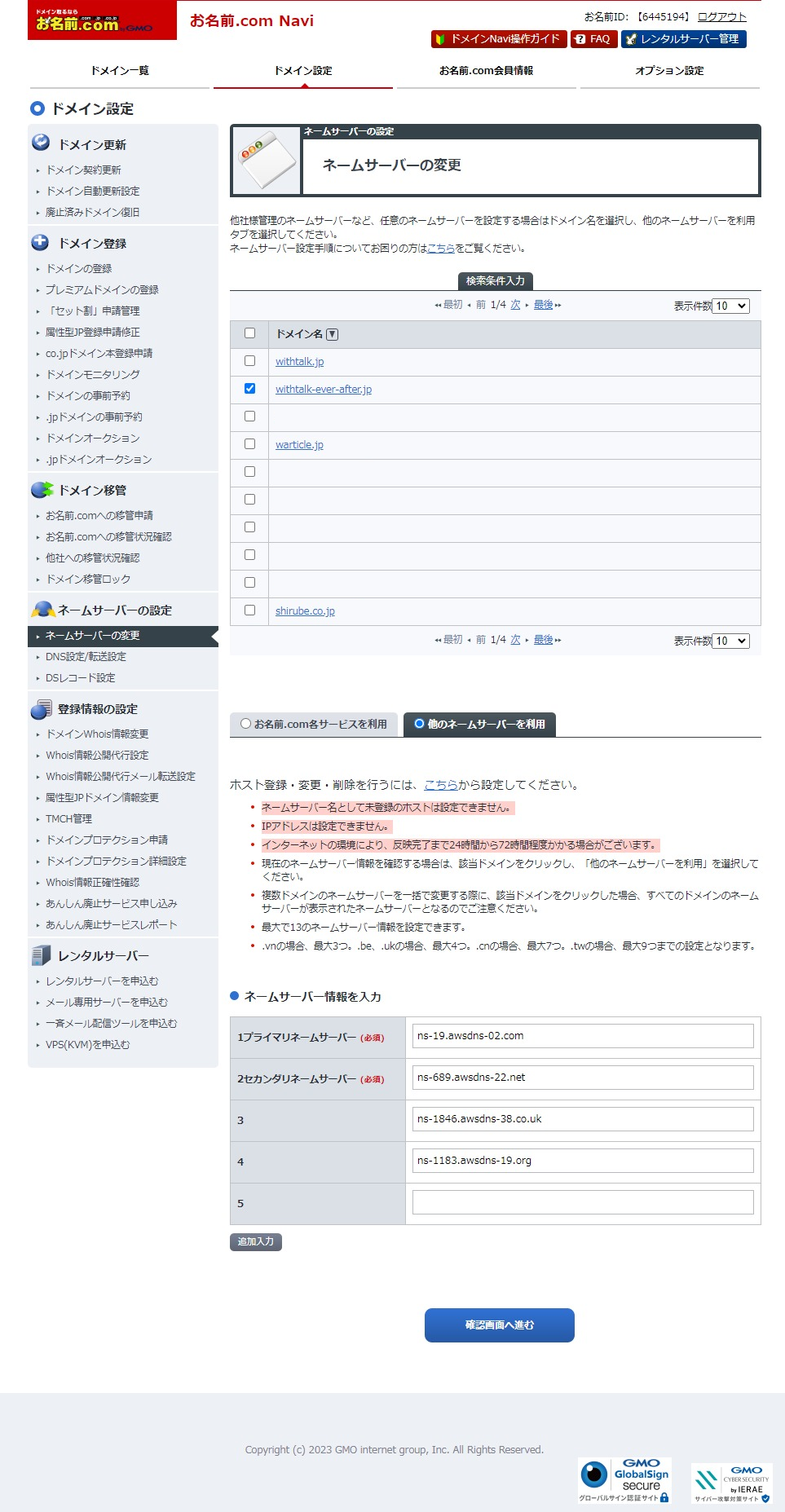This screenshot has width=785, height=1512.
Task: Open レンタルサーバー管理 button
Action: [x=683, y=39]
